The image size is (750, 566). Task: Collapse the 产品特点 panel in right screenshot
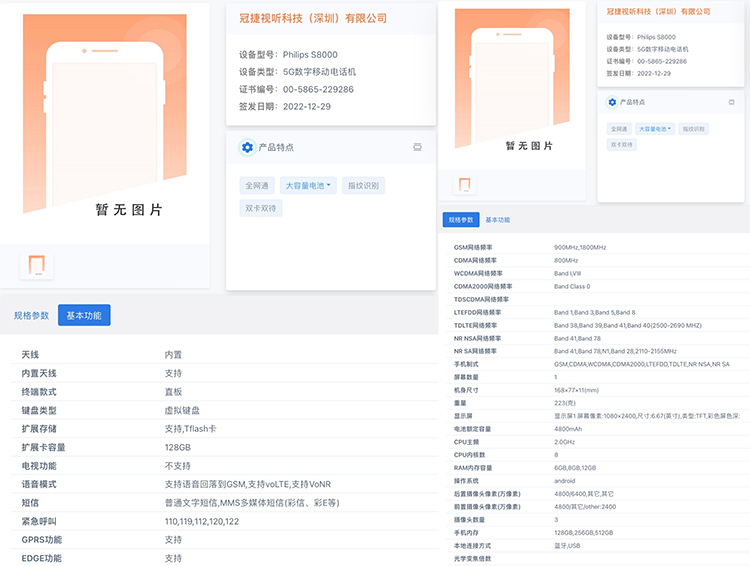731,102
